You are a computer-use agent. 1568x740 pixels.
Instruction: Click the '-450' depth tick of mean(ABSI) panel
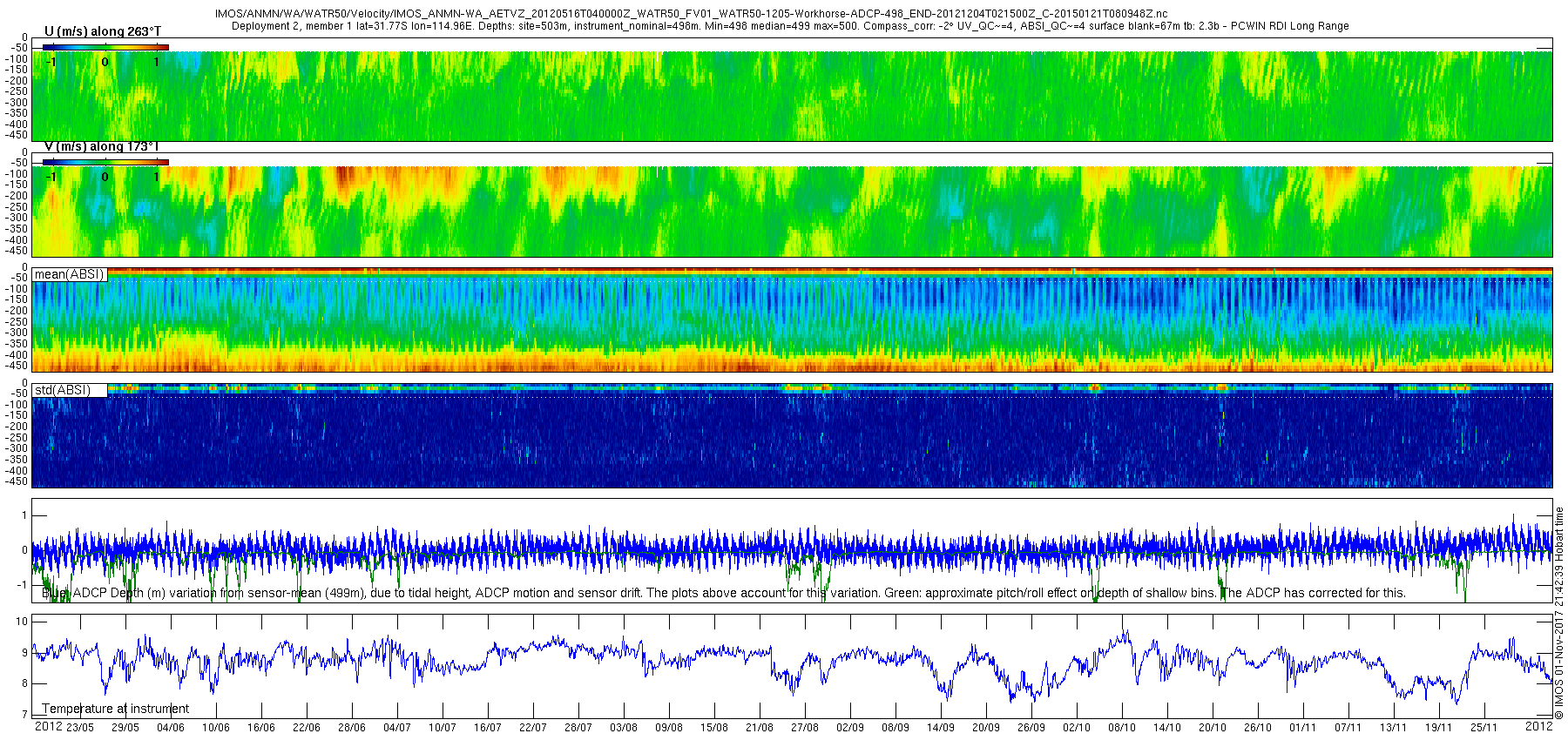pyautogui.click(x=17, y=366)
